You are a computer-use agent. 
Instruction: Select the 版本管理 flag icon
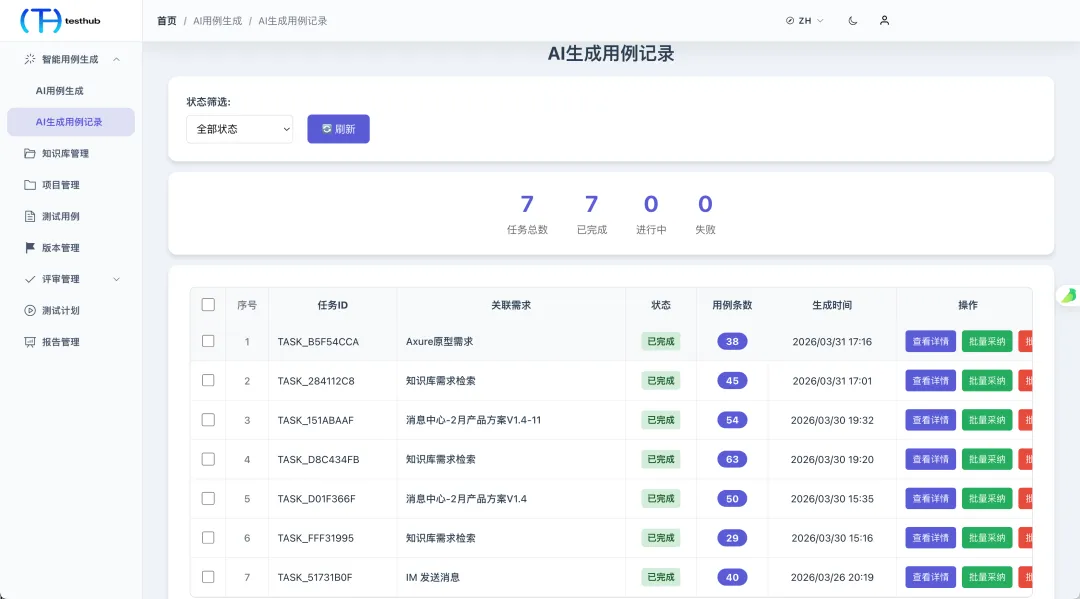[x=30, y=248]
